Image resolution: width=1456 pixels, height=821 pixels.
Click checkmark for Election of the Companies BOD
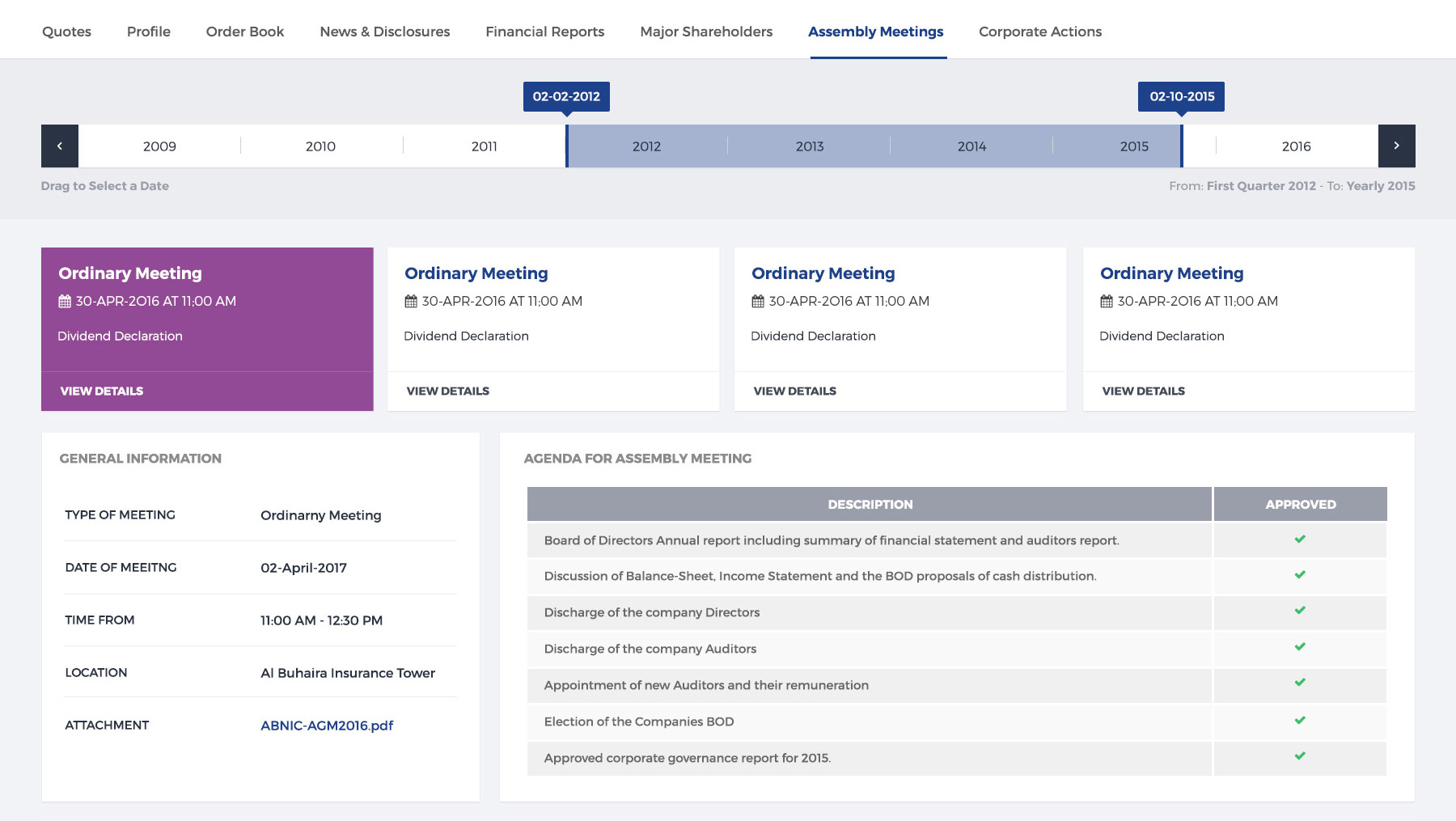[x=1300, y=721]
